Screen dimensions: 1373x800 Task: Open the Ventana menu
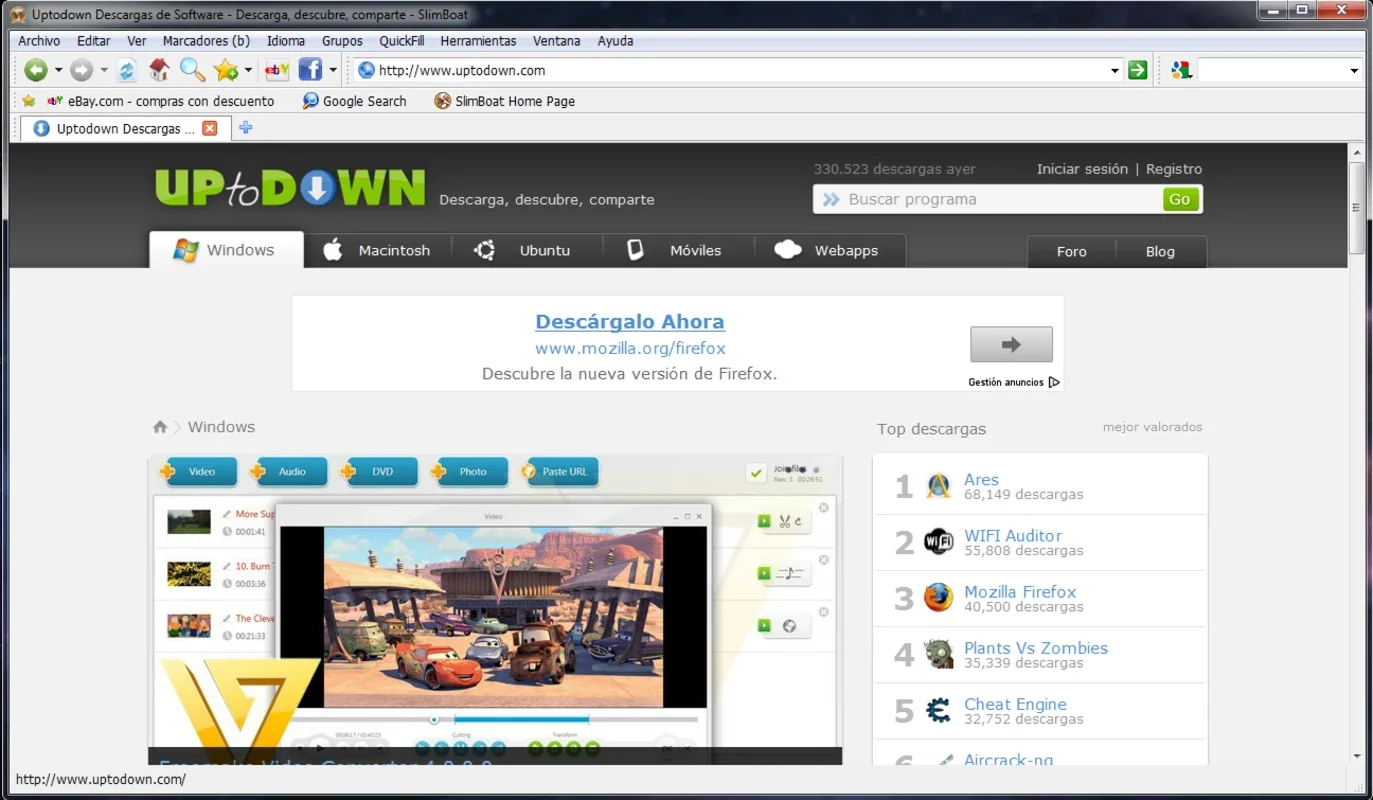pyautogui.click(x=557, y=41)
